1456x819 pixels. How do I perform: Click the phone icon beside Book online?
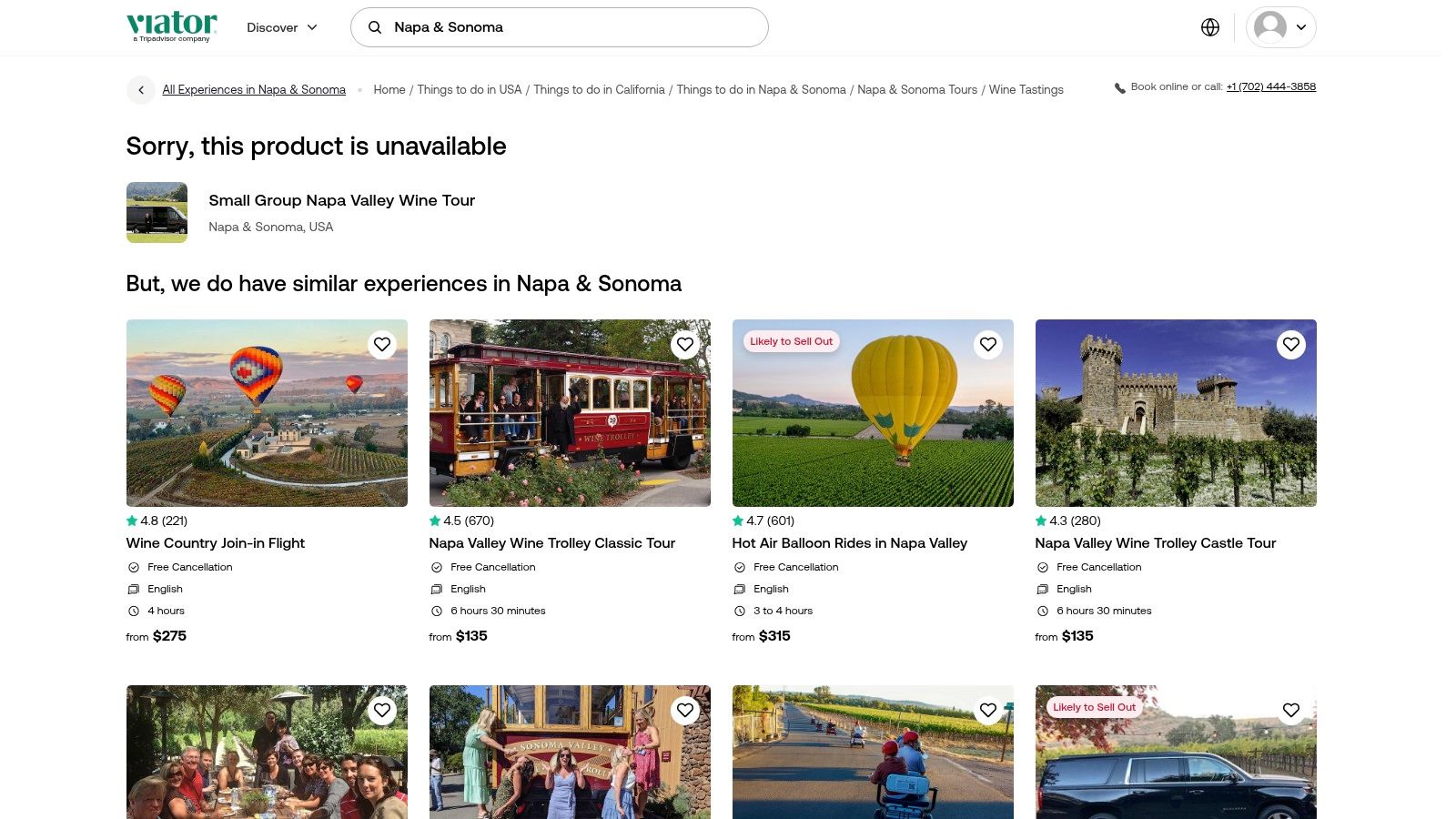(x=1120, y=88)
